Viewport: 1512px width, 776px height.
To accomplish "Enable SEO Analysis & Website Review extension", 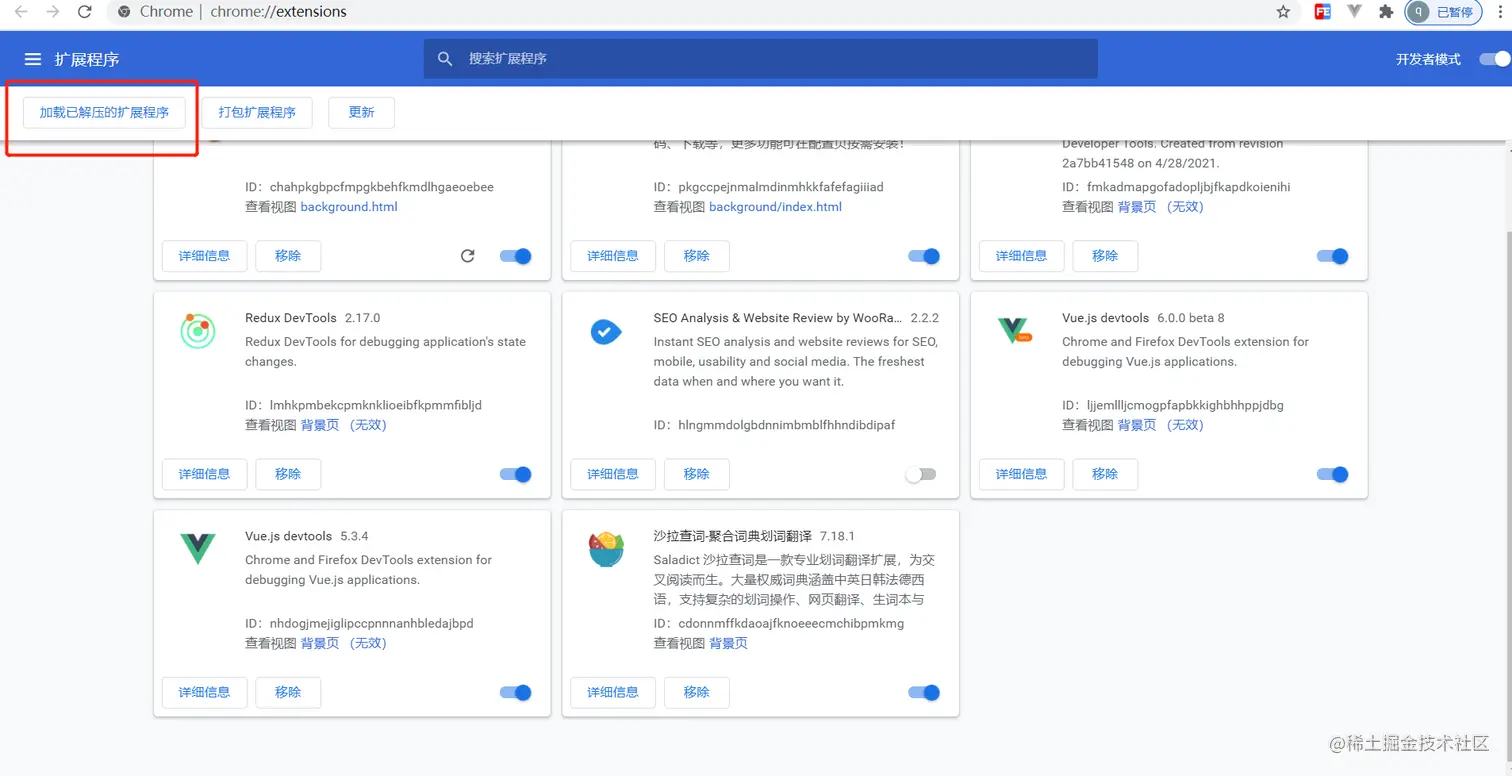I will (921, 474).
